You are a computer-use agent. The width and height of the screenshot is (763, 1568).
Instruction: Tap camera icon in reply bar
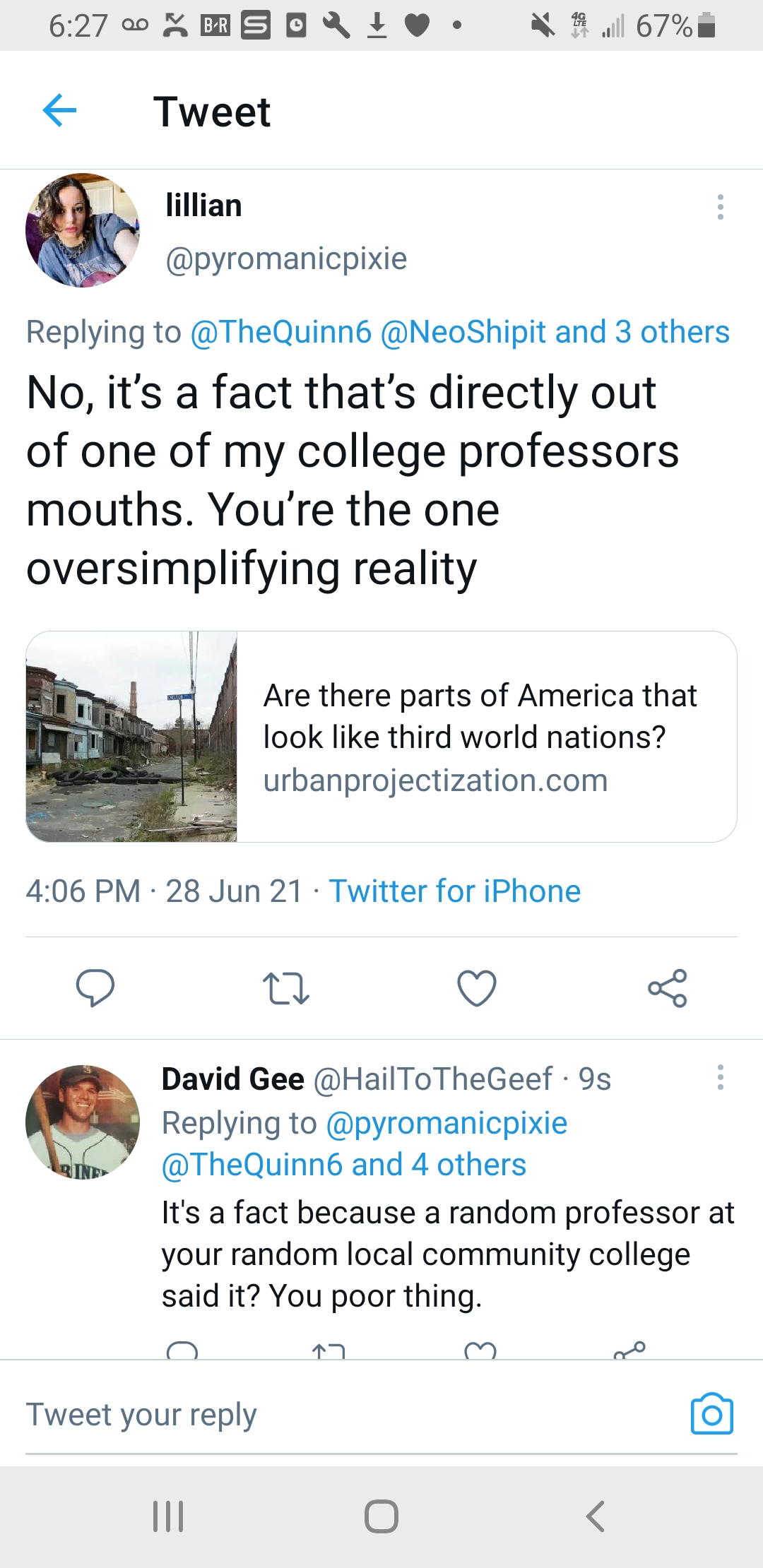click(711, 1414)
